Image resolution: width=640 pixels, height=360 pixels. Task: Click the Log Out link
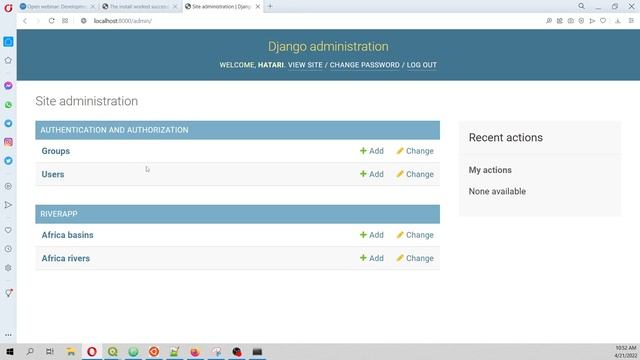pos(422,65)
